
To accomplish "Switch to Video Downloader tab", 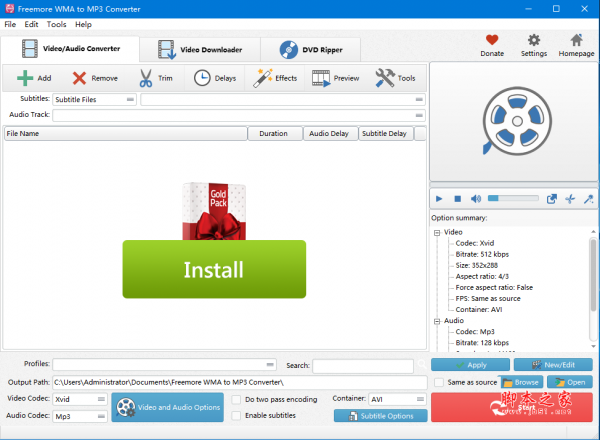I will [x=200, y=50].
